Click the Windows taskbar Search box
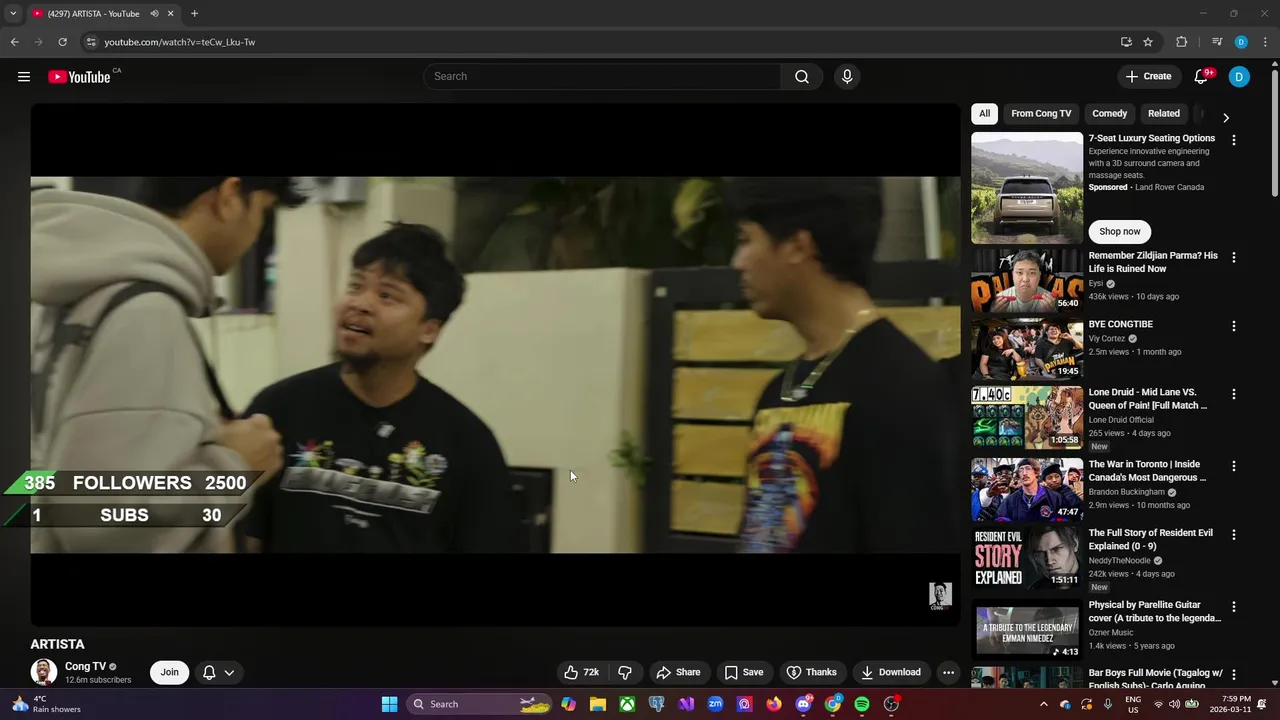Viewport: 1280px width, 720px height. (x=478, y=704)
